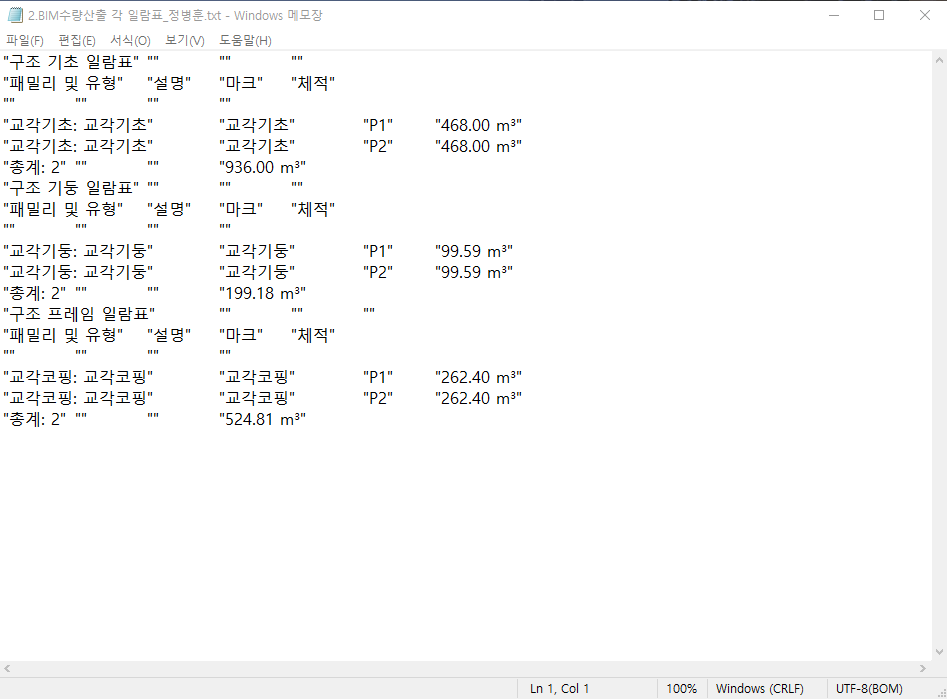Screen dimensions: 947x699
Task: Click the "구조 프레임 일람표" heading text
Action: (79, 314)
